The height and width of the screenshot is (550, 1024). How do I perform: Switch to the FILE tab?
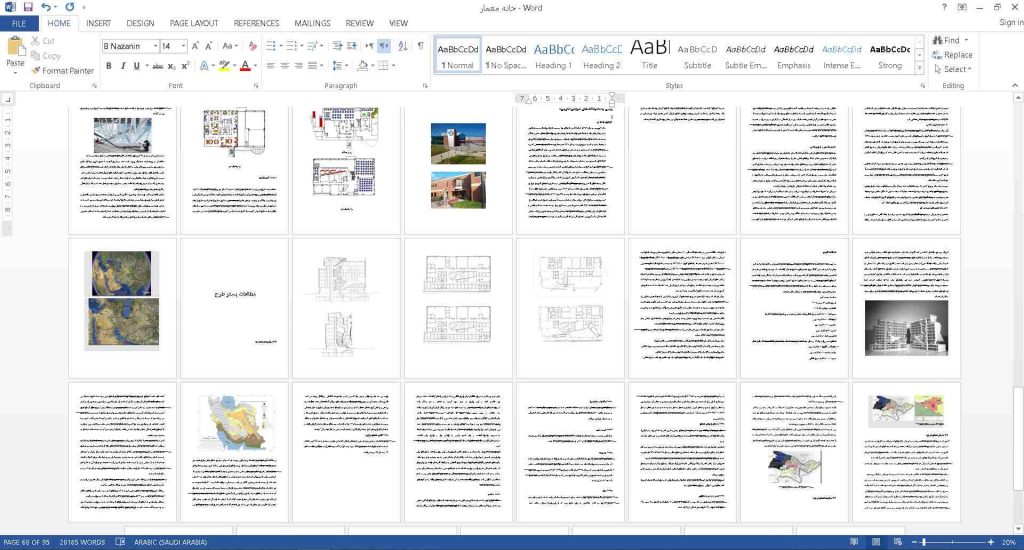pyautogui.click(x=19, y=24)
